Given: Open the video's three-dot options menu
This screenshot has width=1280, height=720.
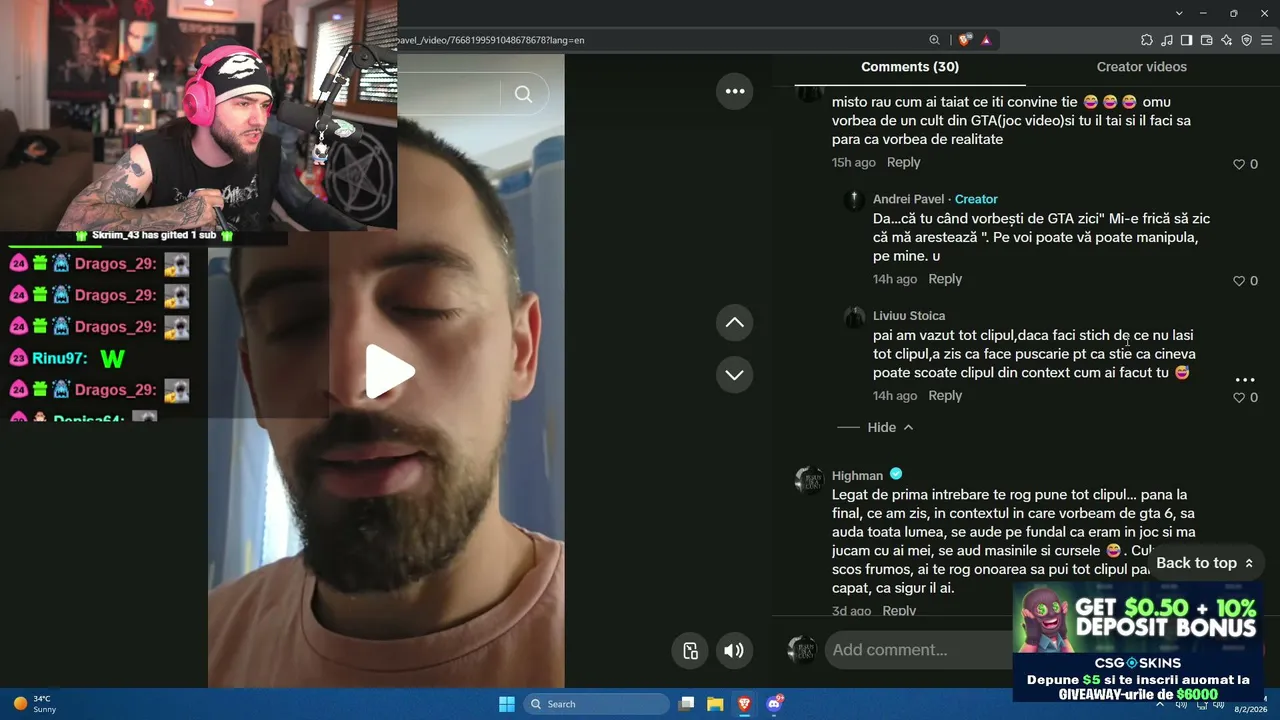Looking at the screenshot, I should pyautogui.click(x=735, y=91).
